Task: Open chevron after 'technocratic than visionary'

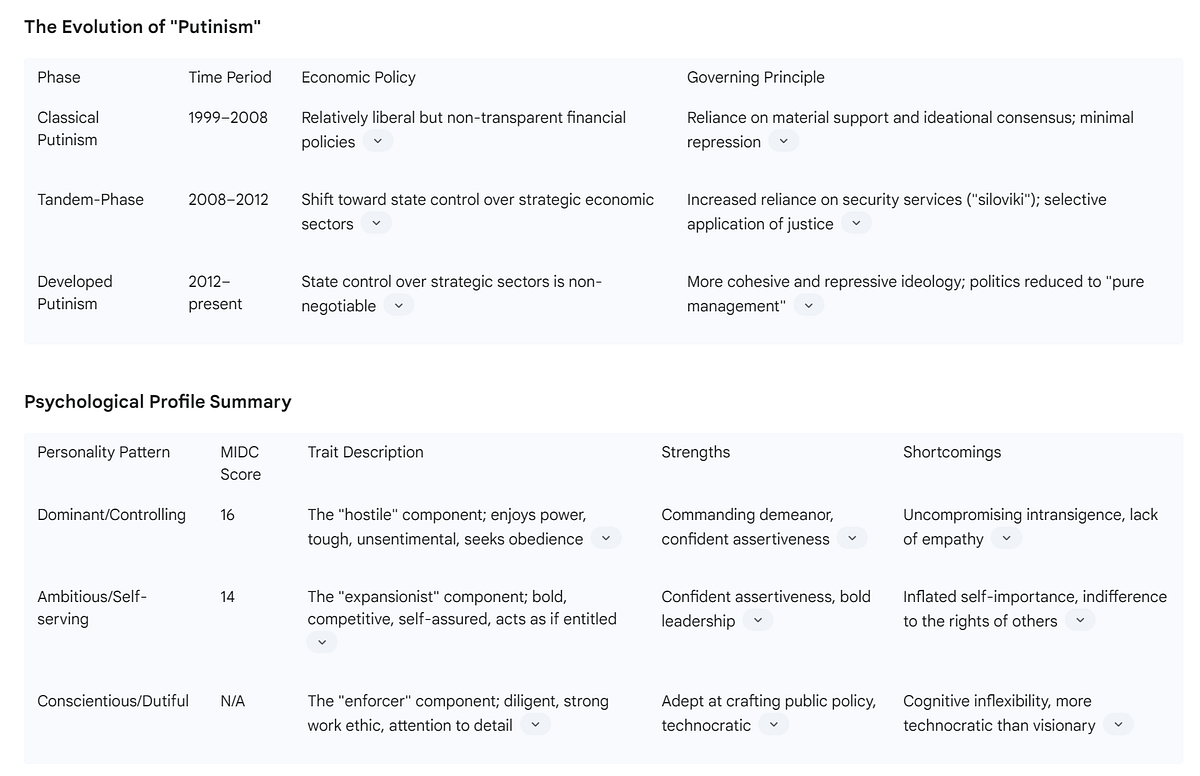Action: point(1118,725)
